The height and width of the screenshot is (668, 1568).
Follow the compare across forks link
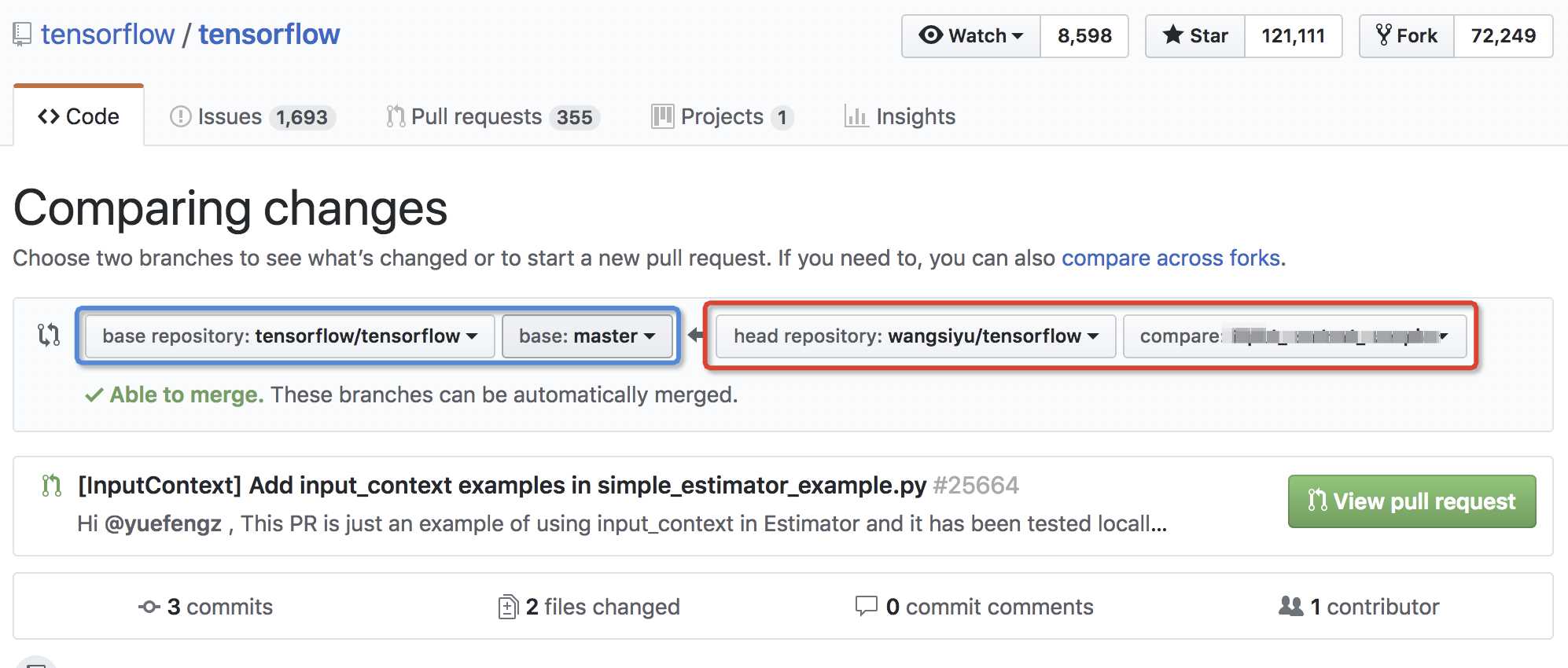[1171, 258]
